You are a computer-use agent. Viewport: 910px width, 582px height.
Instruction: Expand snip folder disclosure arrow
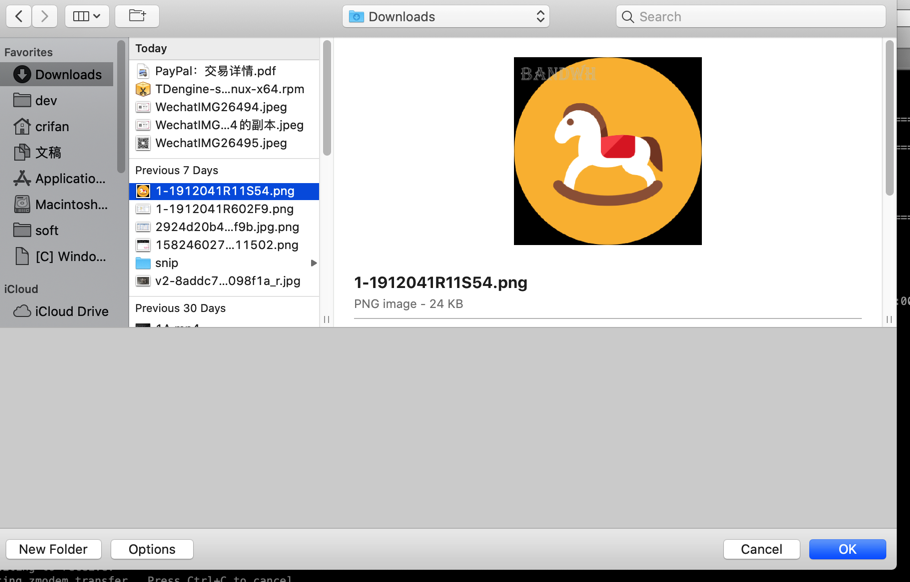click(314, 263)
